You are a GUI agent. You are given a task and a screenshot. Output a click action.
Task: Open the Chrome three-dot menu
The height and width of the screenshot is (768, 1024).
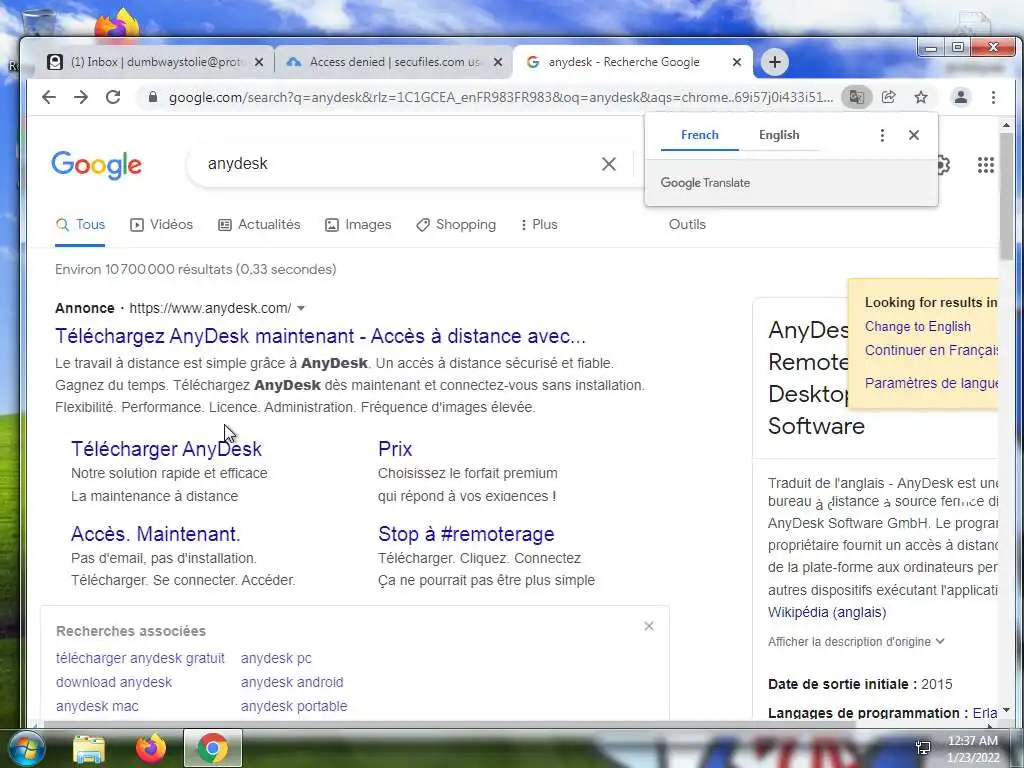[993, 97]
